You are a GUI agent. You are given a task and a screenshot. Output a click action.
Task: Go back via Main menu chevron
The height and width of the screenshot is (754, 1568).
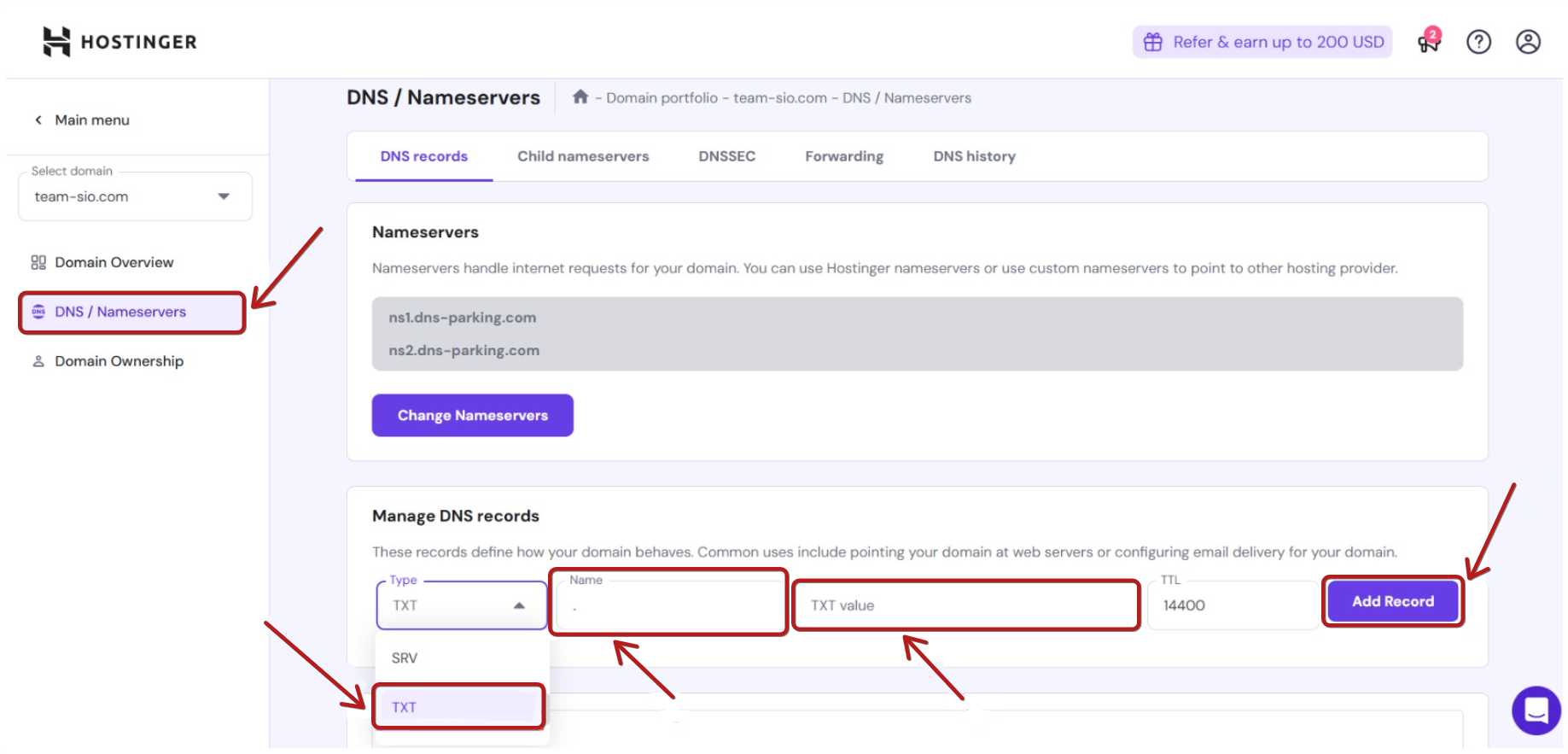(38, 120)
